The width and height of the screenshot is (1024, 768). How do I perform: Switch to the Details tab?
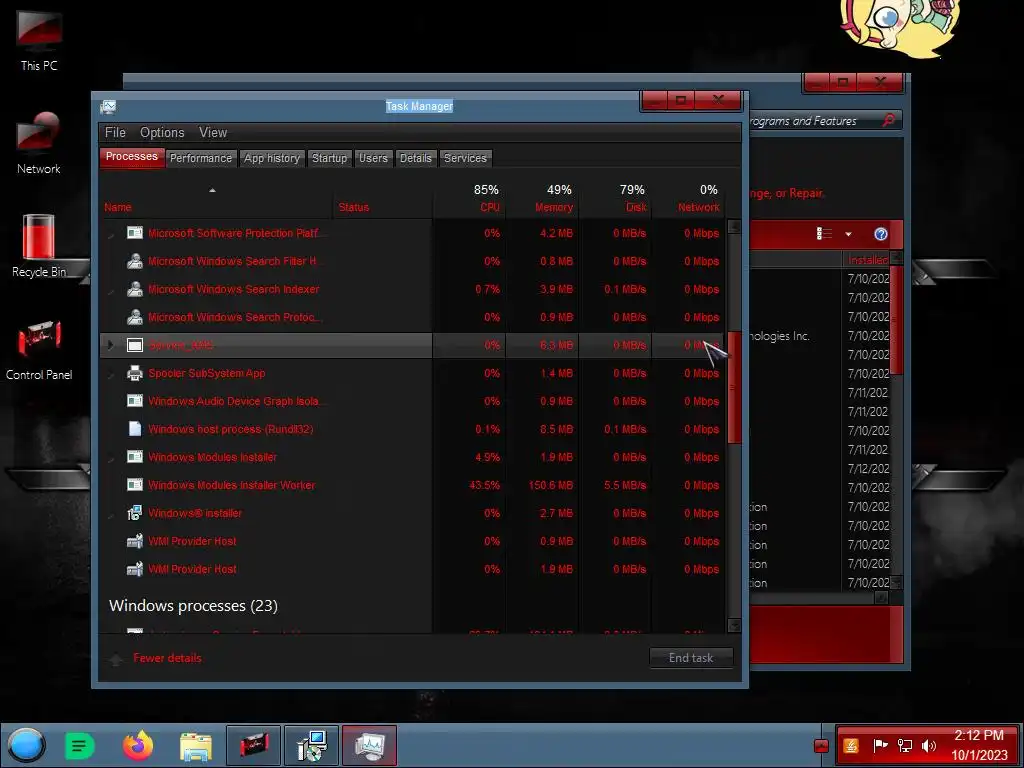(x=415, y=158)
